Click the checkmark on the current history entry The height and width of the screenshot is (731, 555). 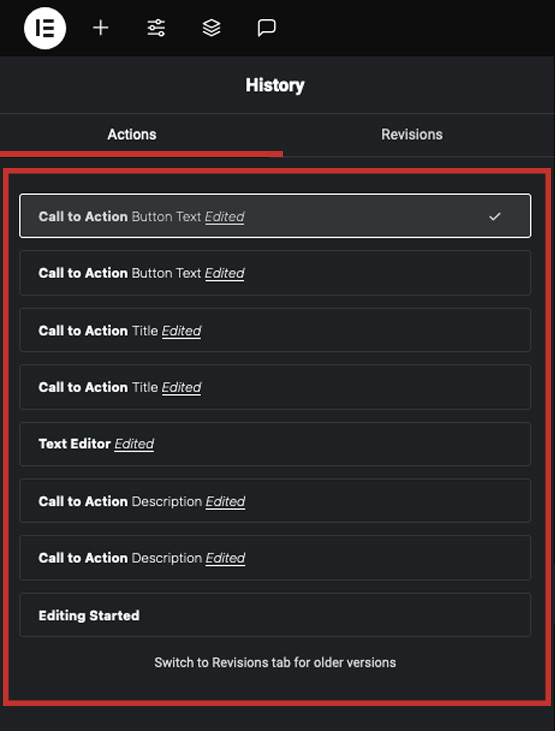click(494, 216)
